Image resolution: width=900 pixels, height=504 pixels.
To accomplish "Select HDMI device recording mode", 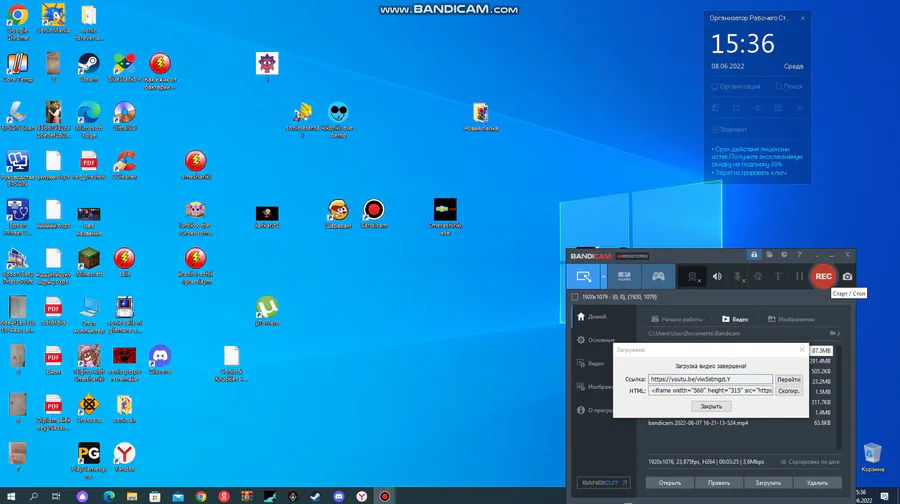I will coord(624,277).
